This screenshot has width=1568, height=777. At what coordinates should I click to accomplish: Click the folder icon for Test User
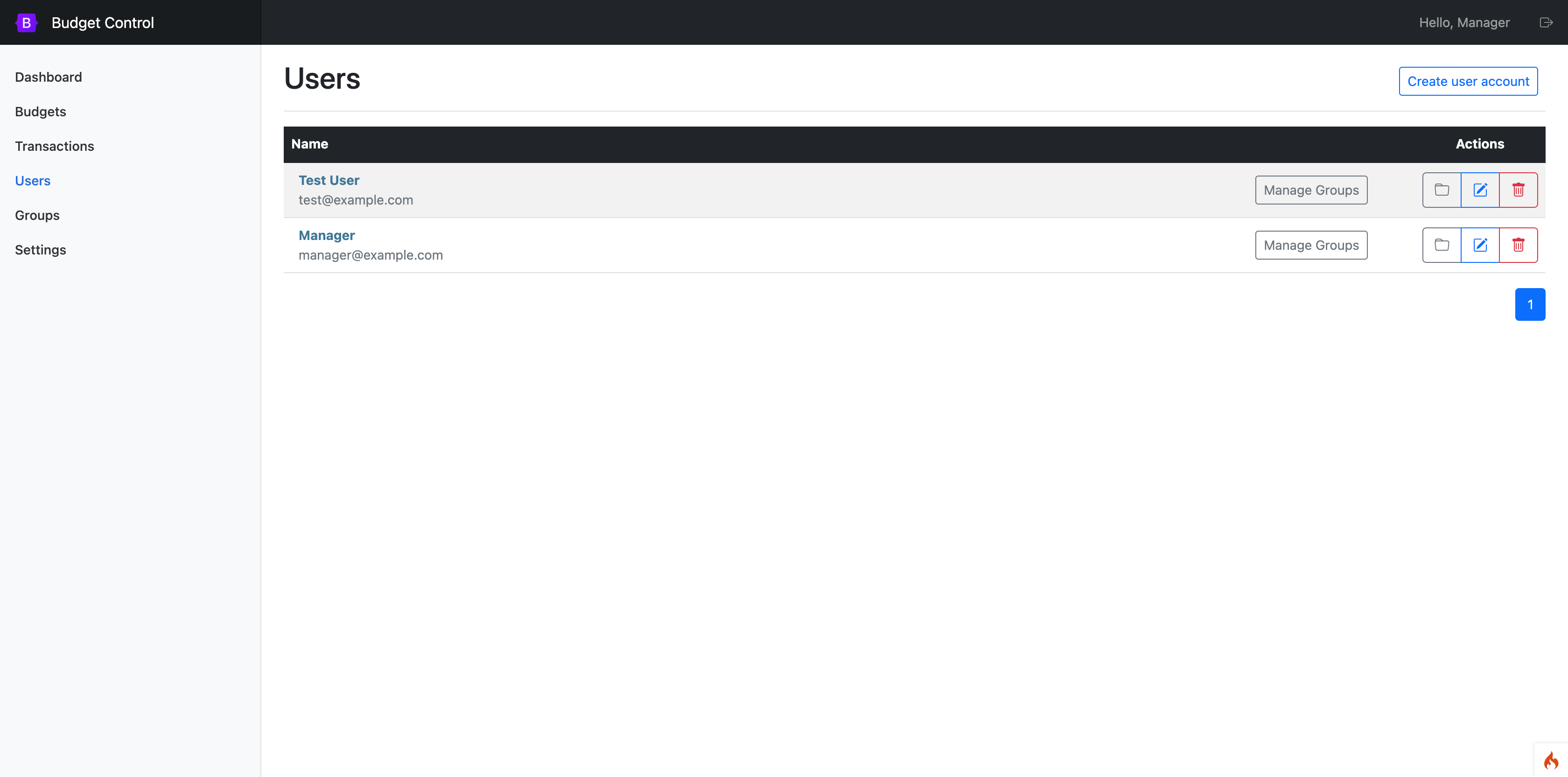coord(1442,190)
